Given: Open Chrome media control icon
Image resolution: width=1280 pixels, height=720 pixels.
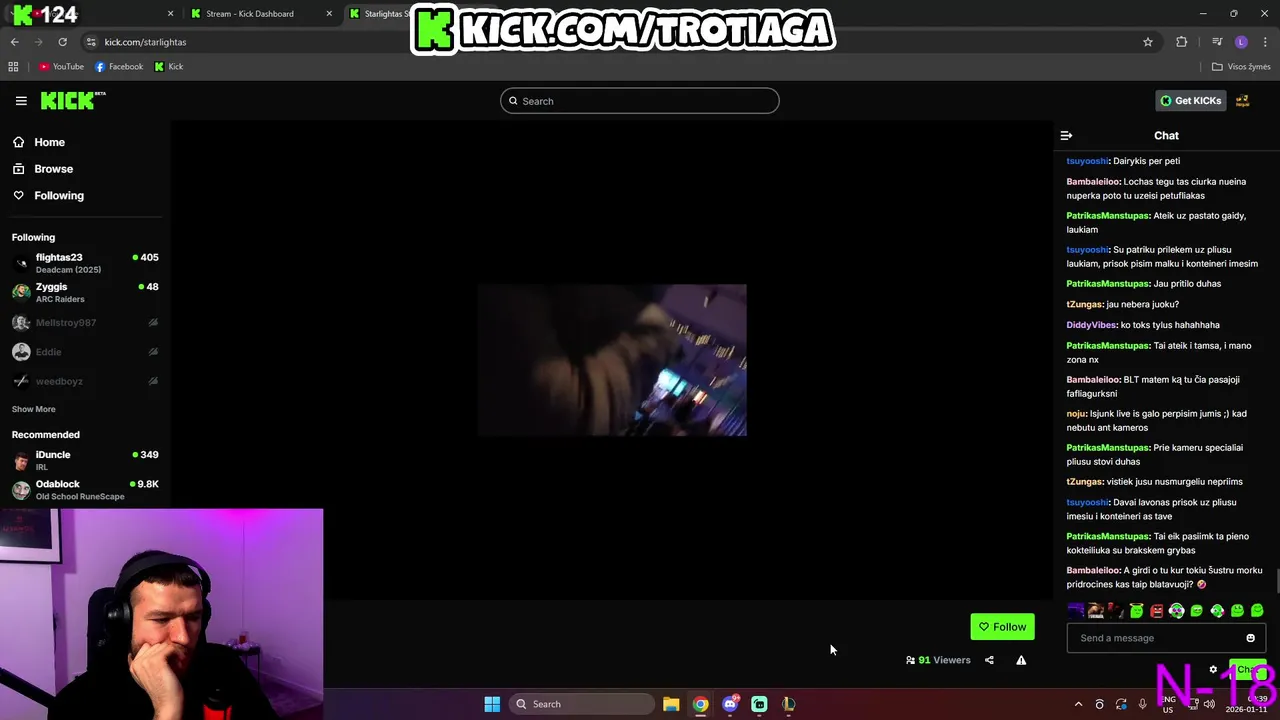Looking at the screenshot, I should (1217, 42).
